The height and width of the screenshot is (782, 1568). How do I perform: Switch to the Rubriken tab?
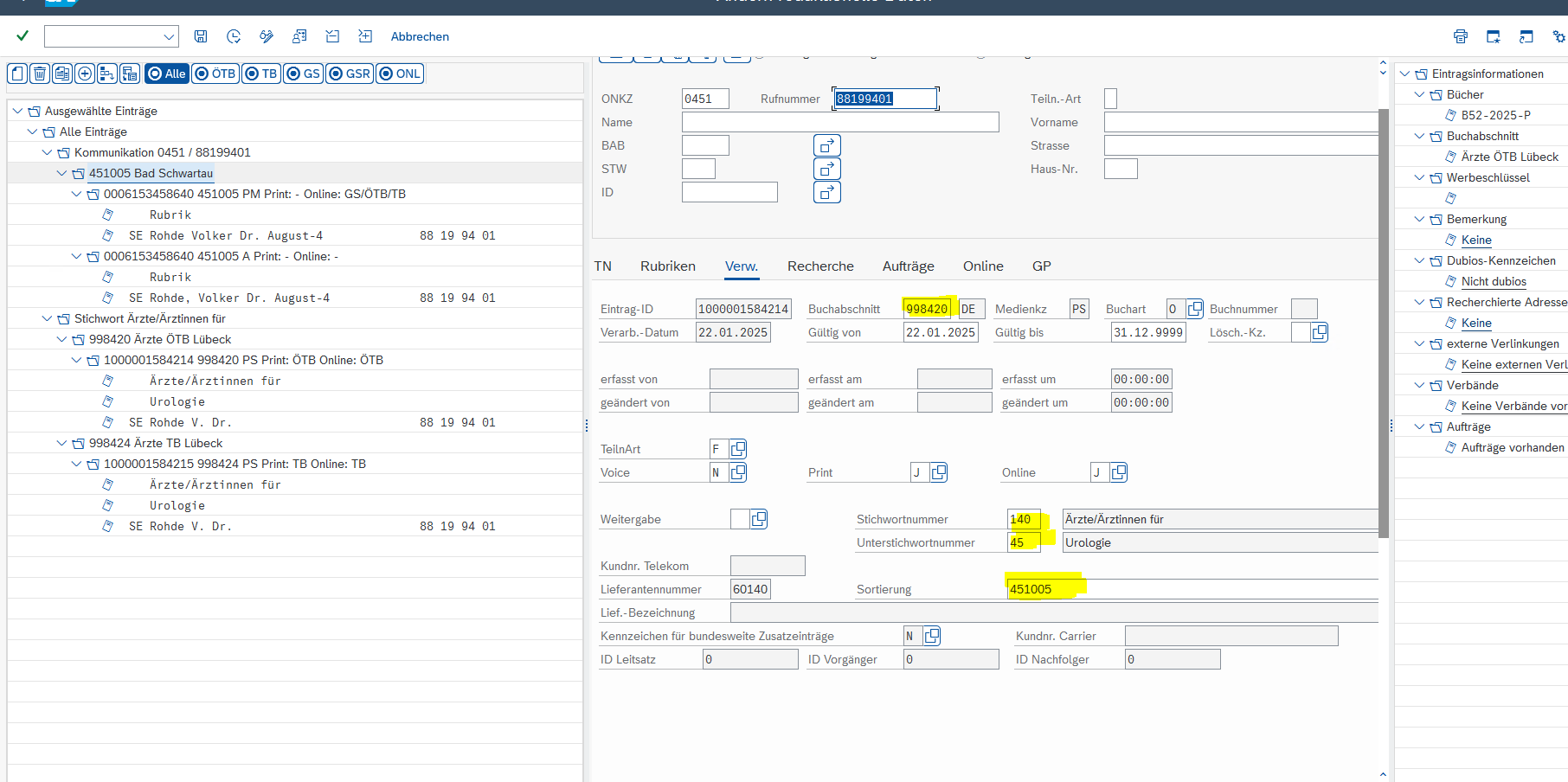(668, 266)
